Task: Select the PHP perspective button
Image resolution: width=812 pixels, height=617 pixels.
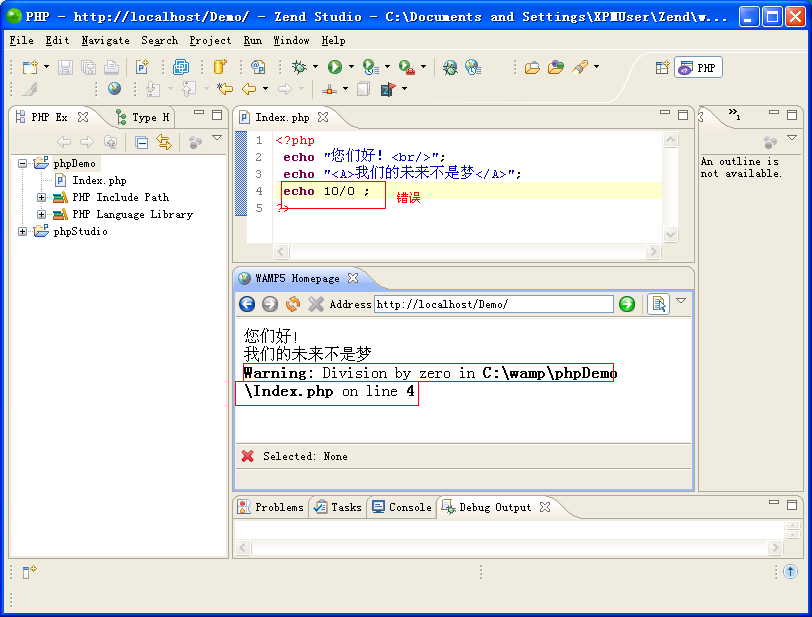Action: click(x=698, y=67)
